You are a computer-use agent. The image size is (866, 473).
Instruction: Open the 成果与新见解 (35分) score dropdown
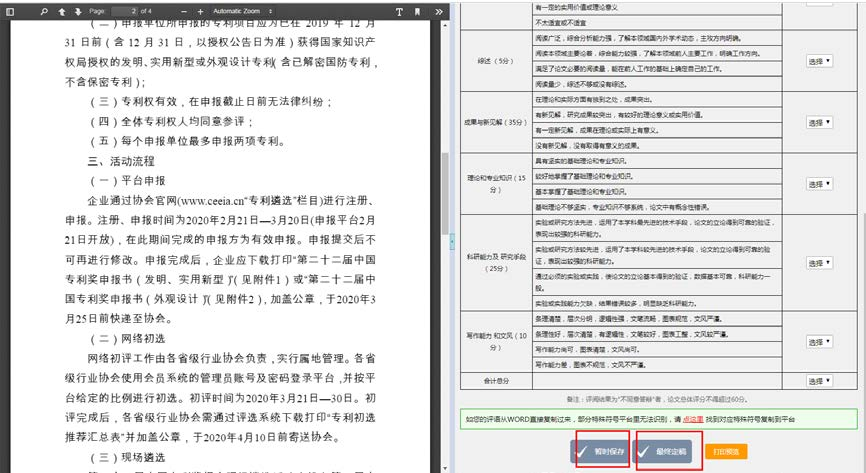[820, 122]
